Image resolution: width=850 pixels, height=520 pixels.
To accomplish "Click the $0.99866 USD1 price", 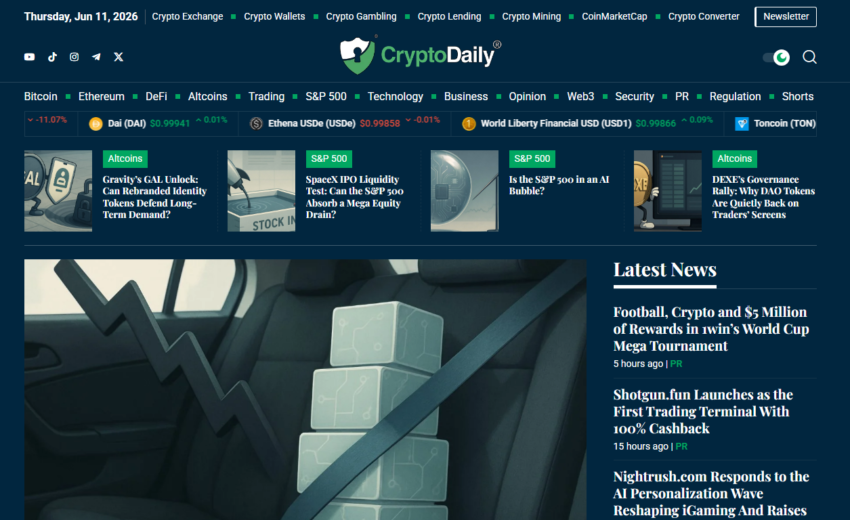I will coord(655,124).
